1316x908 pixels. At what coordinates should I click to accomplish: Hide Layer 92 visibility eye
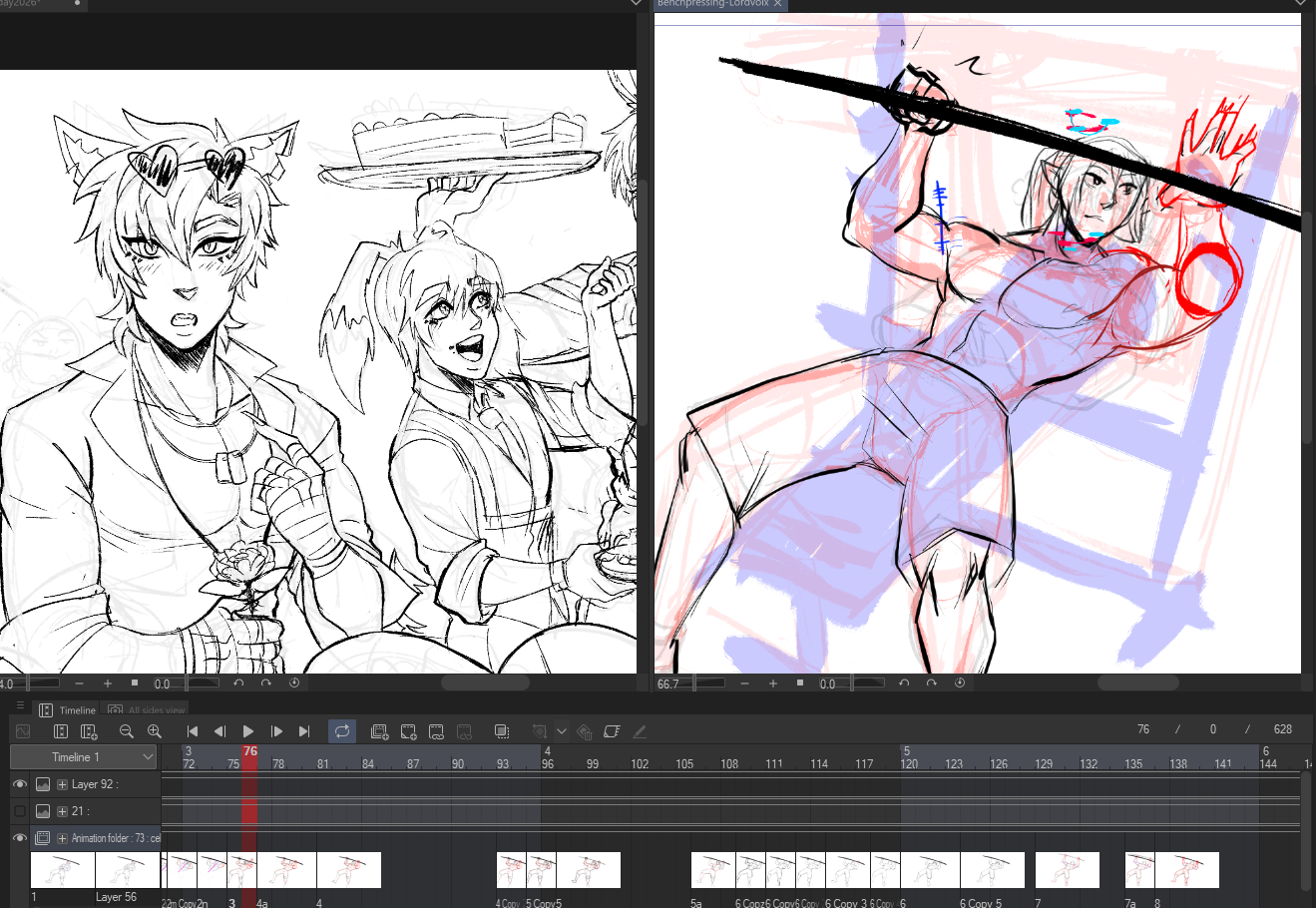(x=19, y=784)
